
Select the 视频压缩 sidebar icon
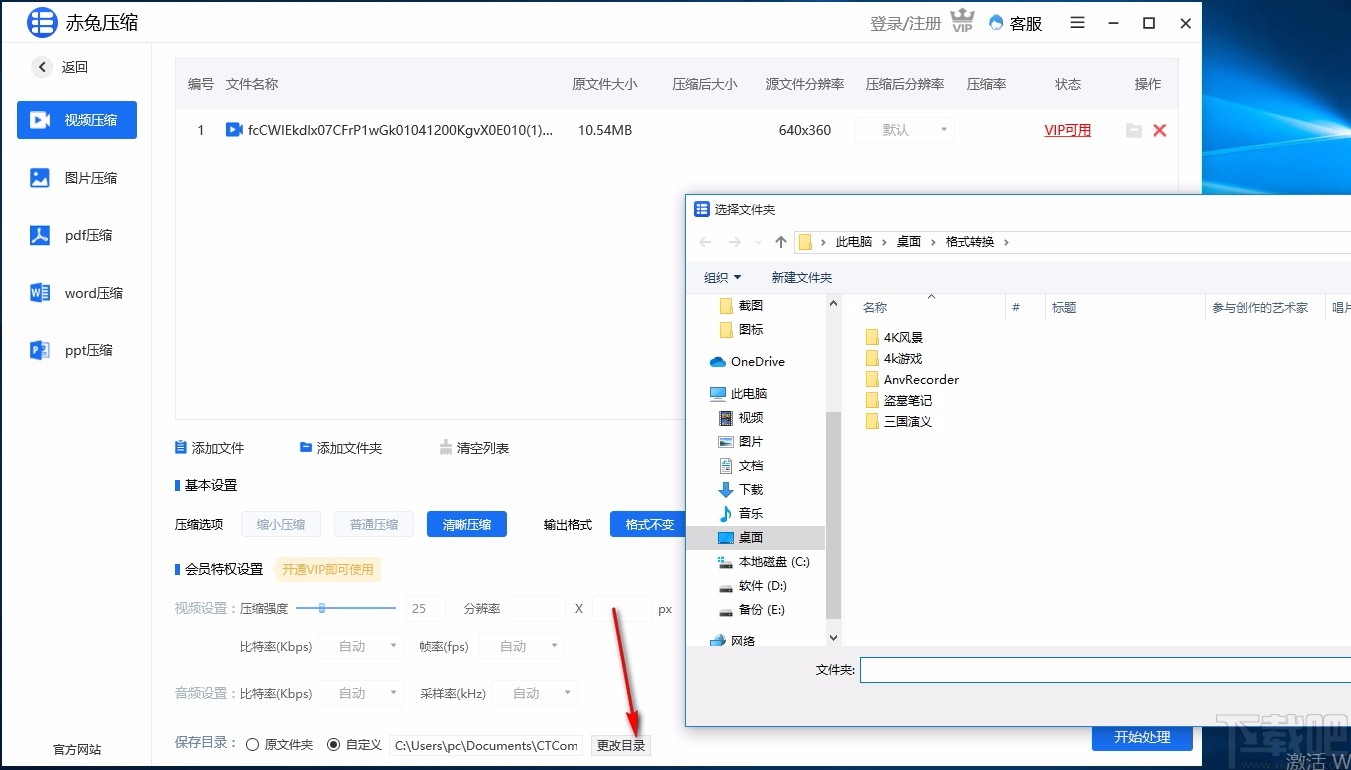[x=76, y=120]
